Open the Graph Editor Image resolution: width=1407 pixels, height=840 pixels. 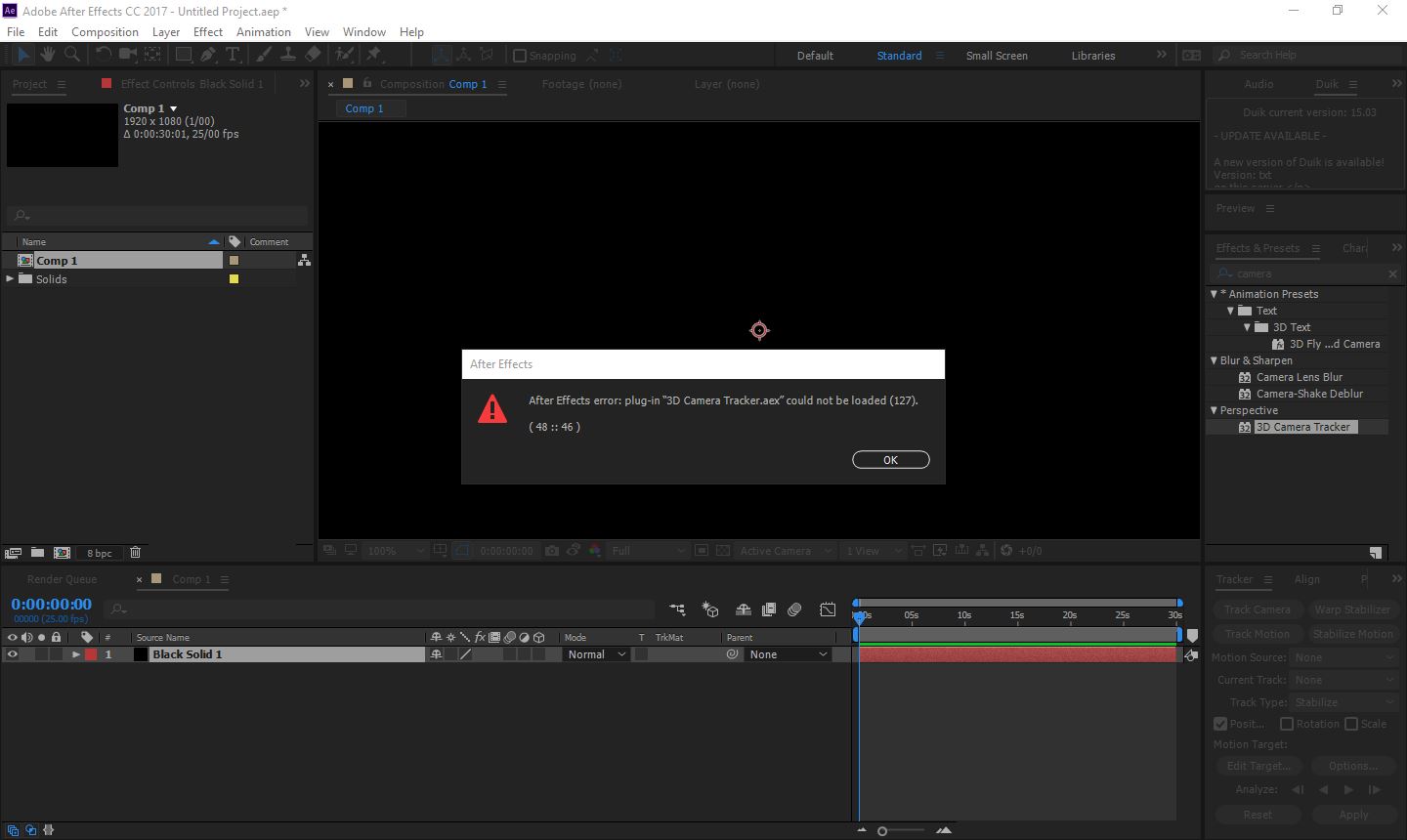click(x=828, y=609)
